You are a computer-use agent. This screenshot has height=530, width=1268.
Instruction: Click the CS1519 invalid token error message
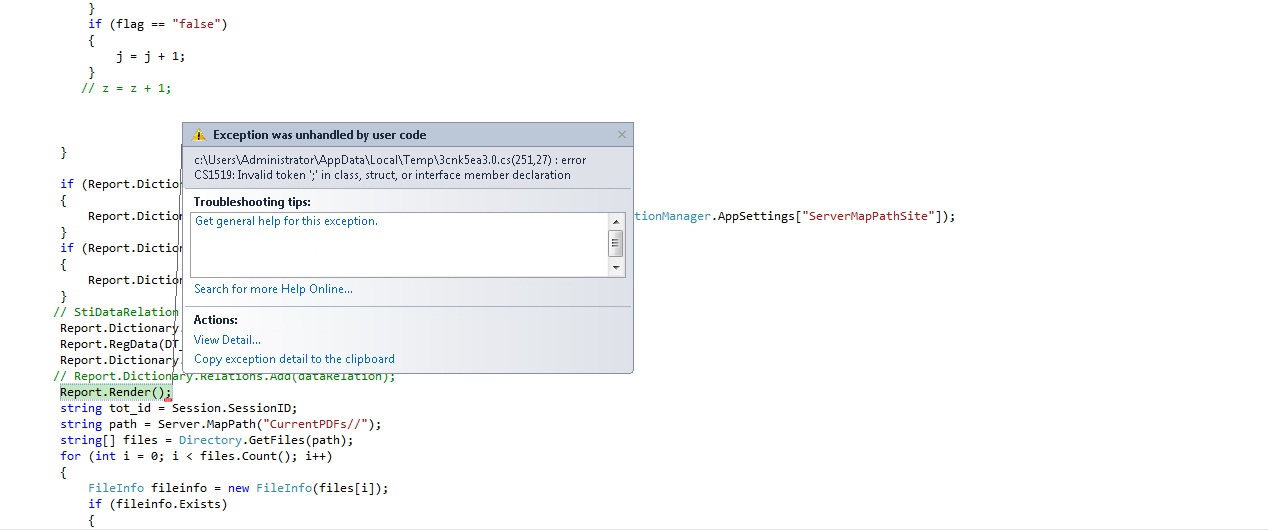click(x=390, y=168)
